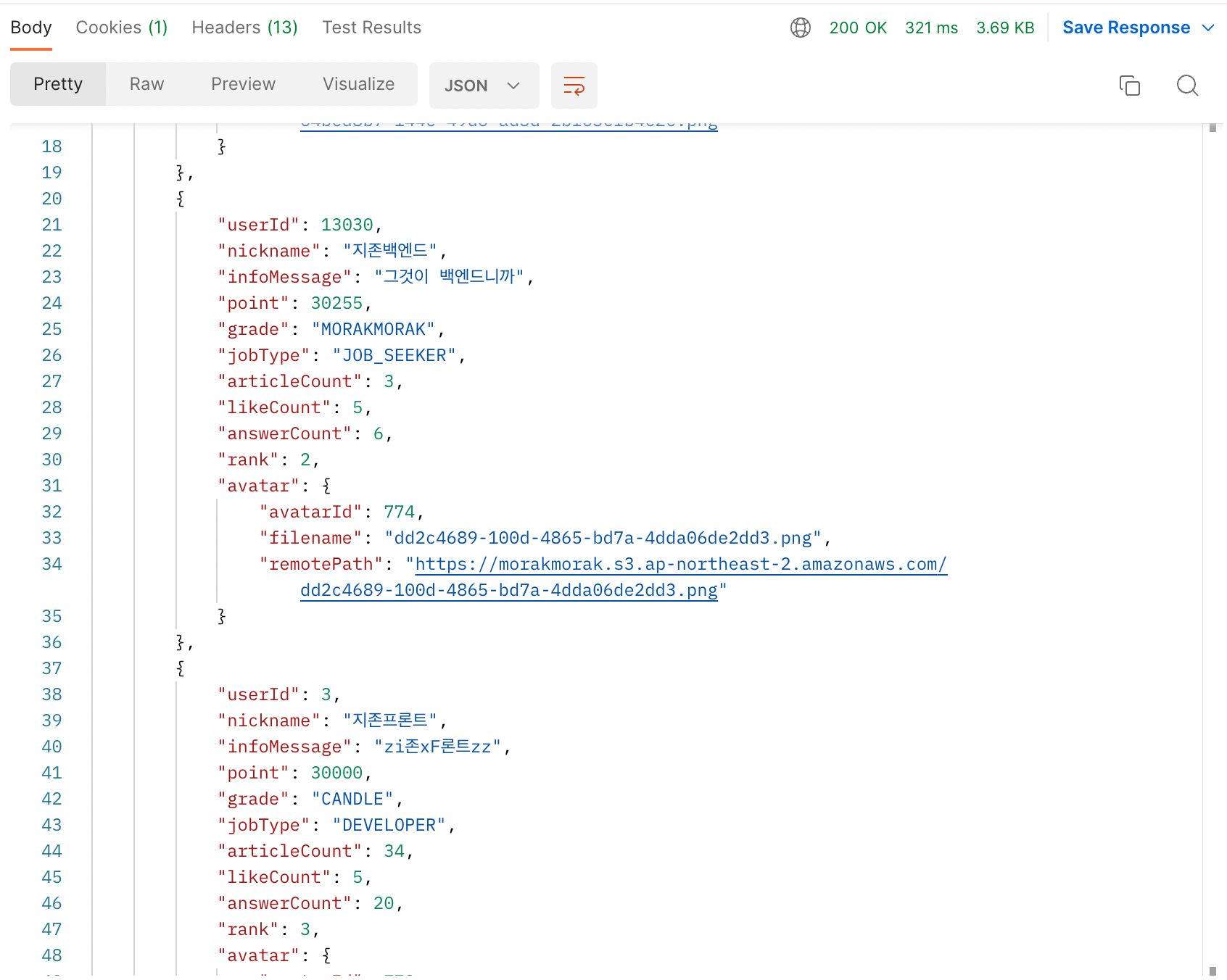Image resolution: width=1227 pixels, height=980 pixels.
Task: Copy response body with the copy icon
Action: (x=1130, y=86)
